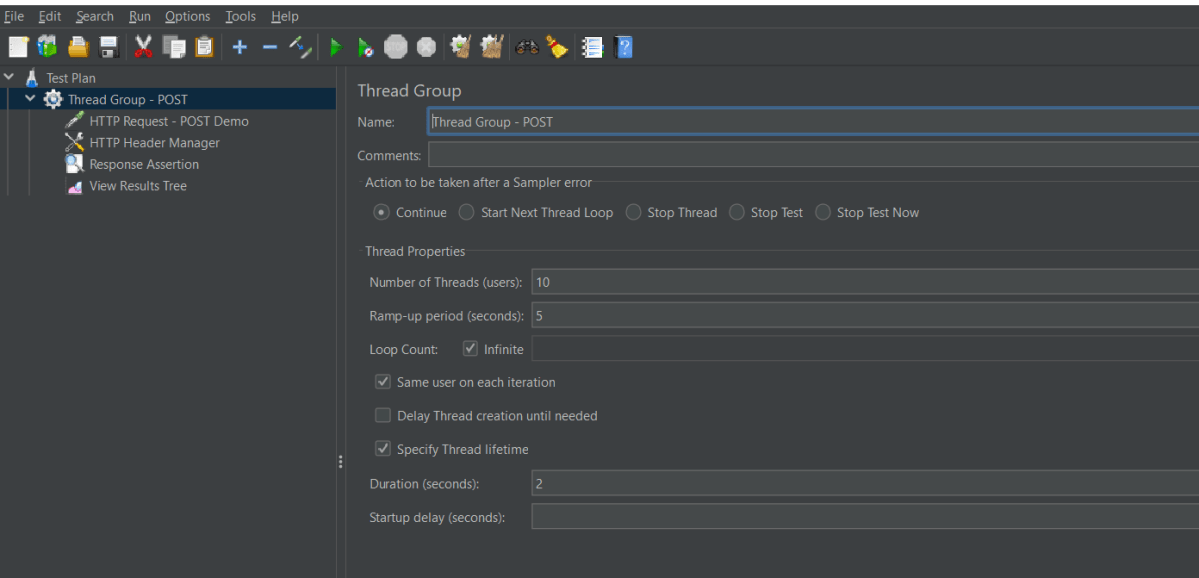Click the Add plus icon in toolbar

[239, 47]
